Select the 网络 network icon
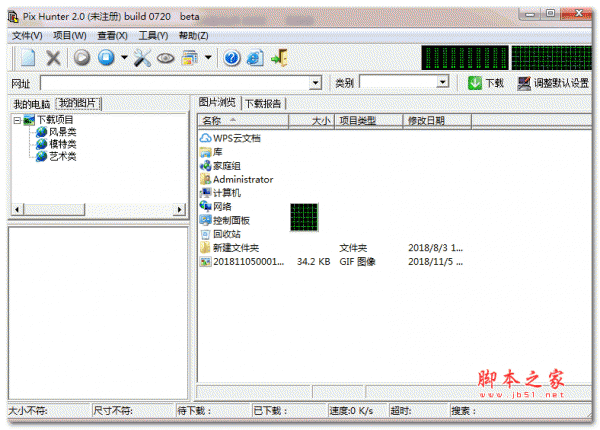600x430 pixels. pyautogui.click(x=205, y=207)
